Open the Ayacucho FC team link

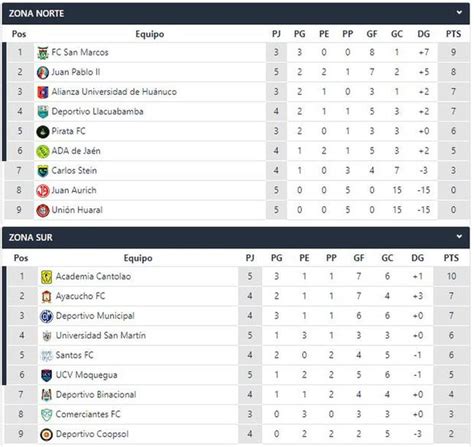coord(80,296)
